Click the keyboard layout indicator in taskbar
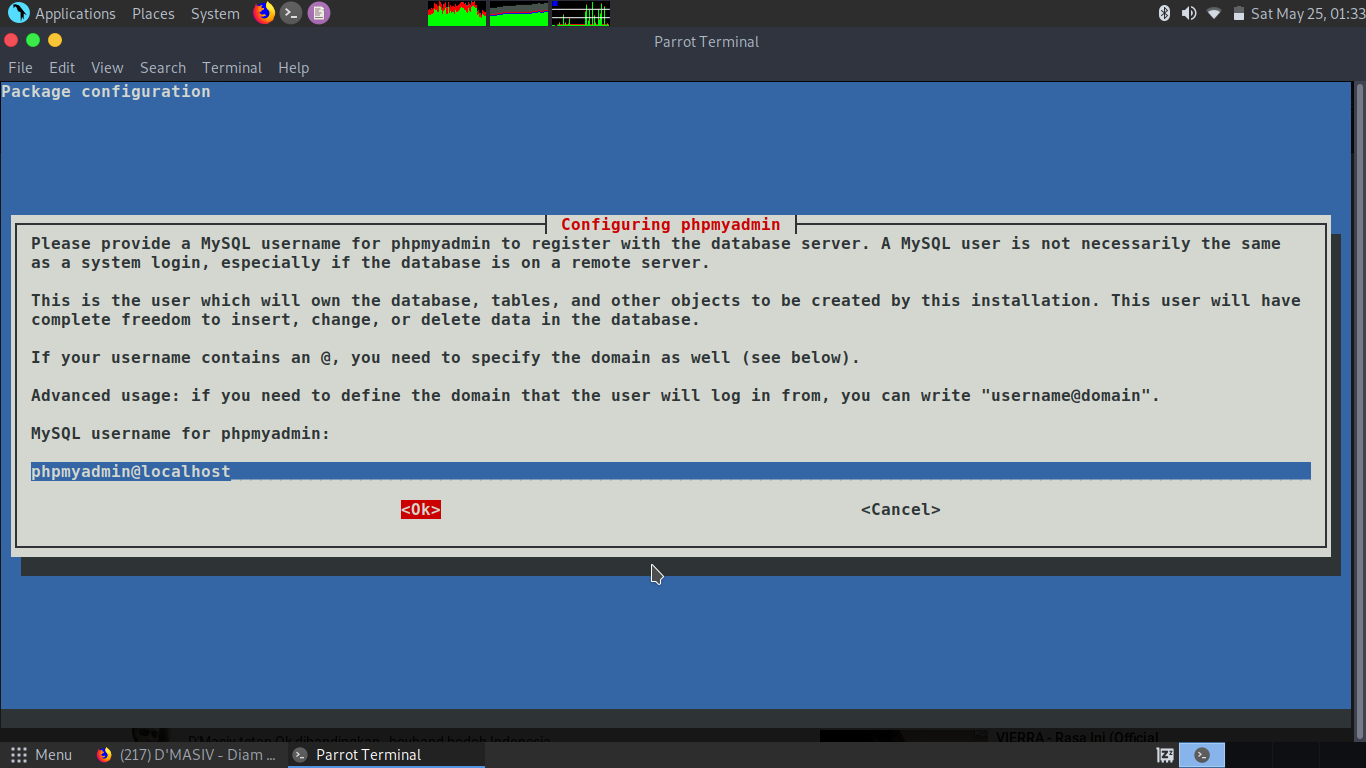 [1163, 754]
